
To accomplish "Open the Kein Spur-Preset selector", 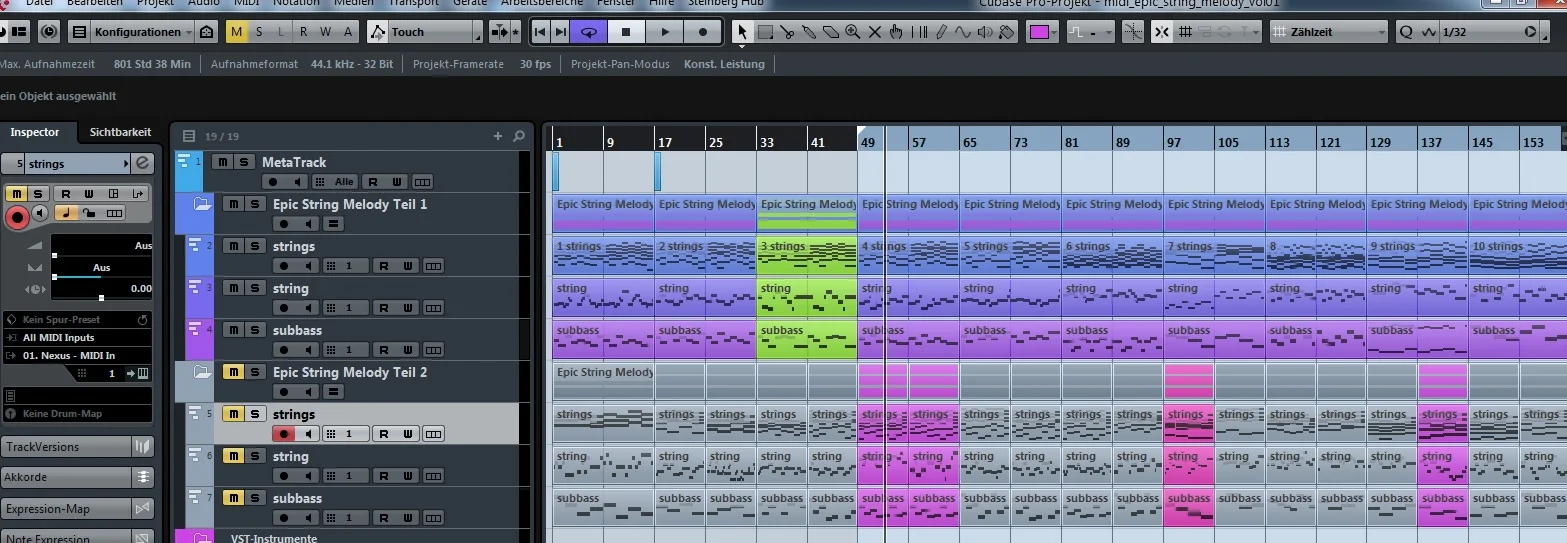I will 77,320.
